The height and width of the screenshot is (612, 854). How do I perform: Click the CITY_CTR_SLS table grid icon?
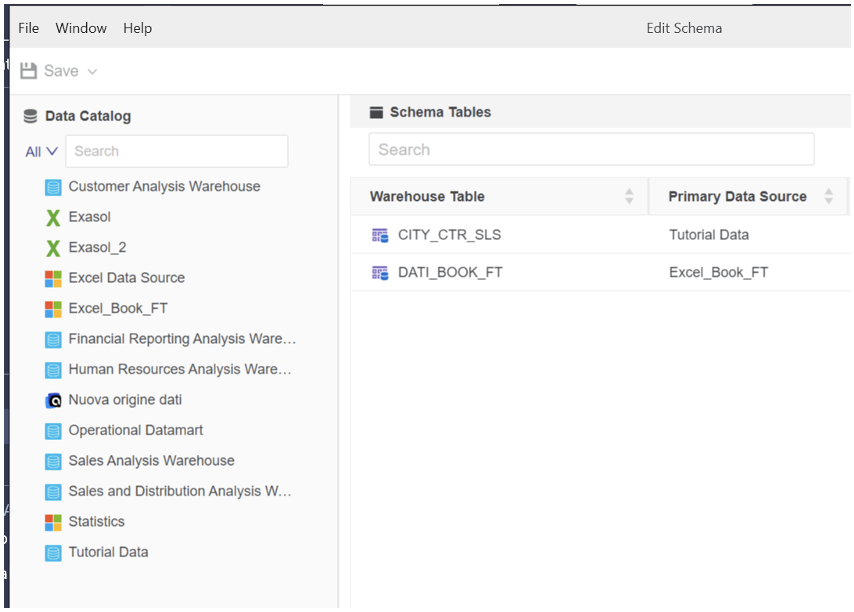pos(382,234)
